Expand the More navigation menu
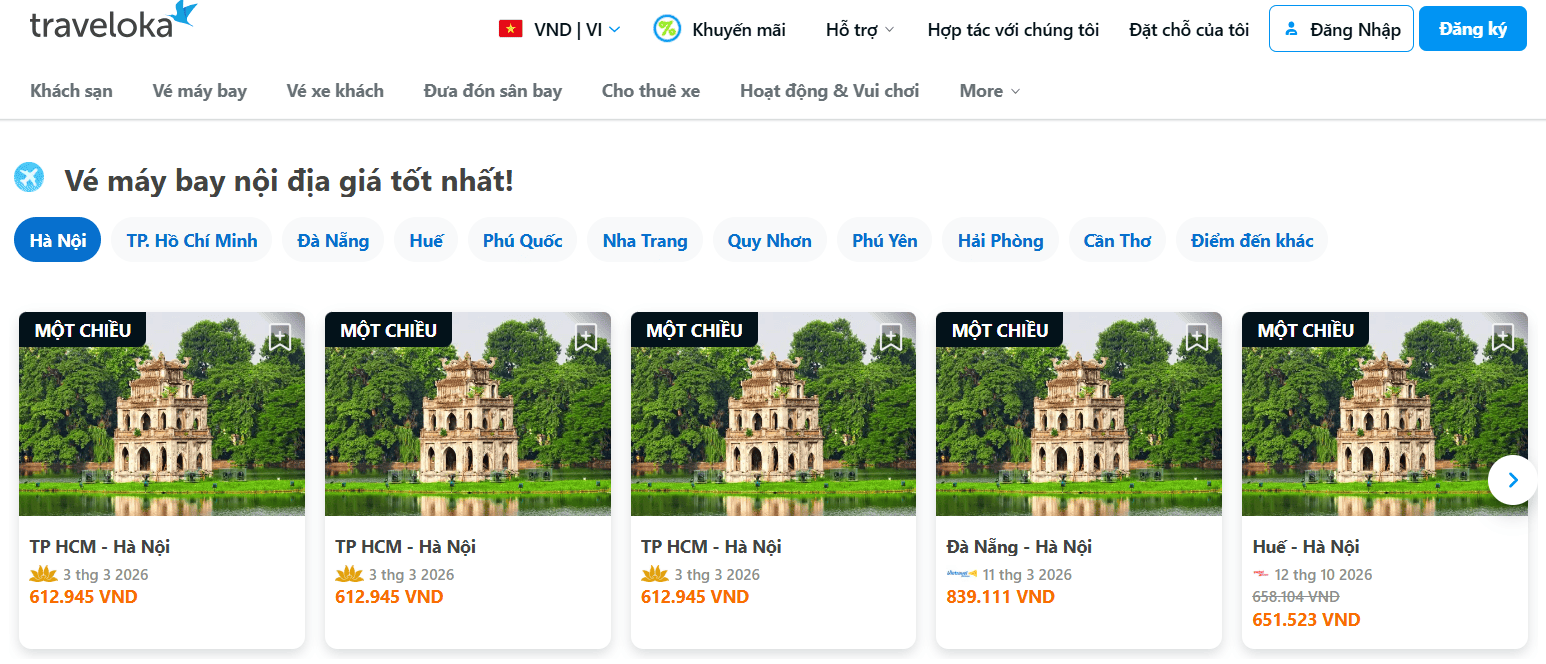The image size is (1546, 664). [x=990, y=91]
